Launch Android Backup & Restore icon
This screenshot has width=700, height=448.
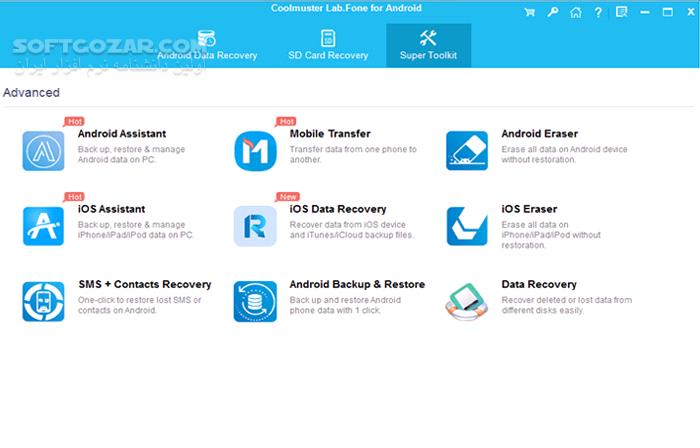(x=255, y=302)
